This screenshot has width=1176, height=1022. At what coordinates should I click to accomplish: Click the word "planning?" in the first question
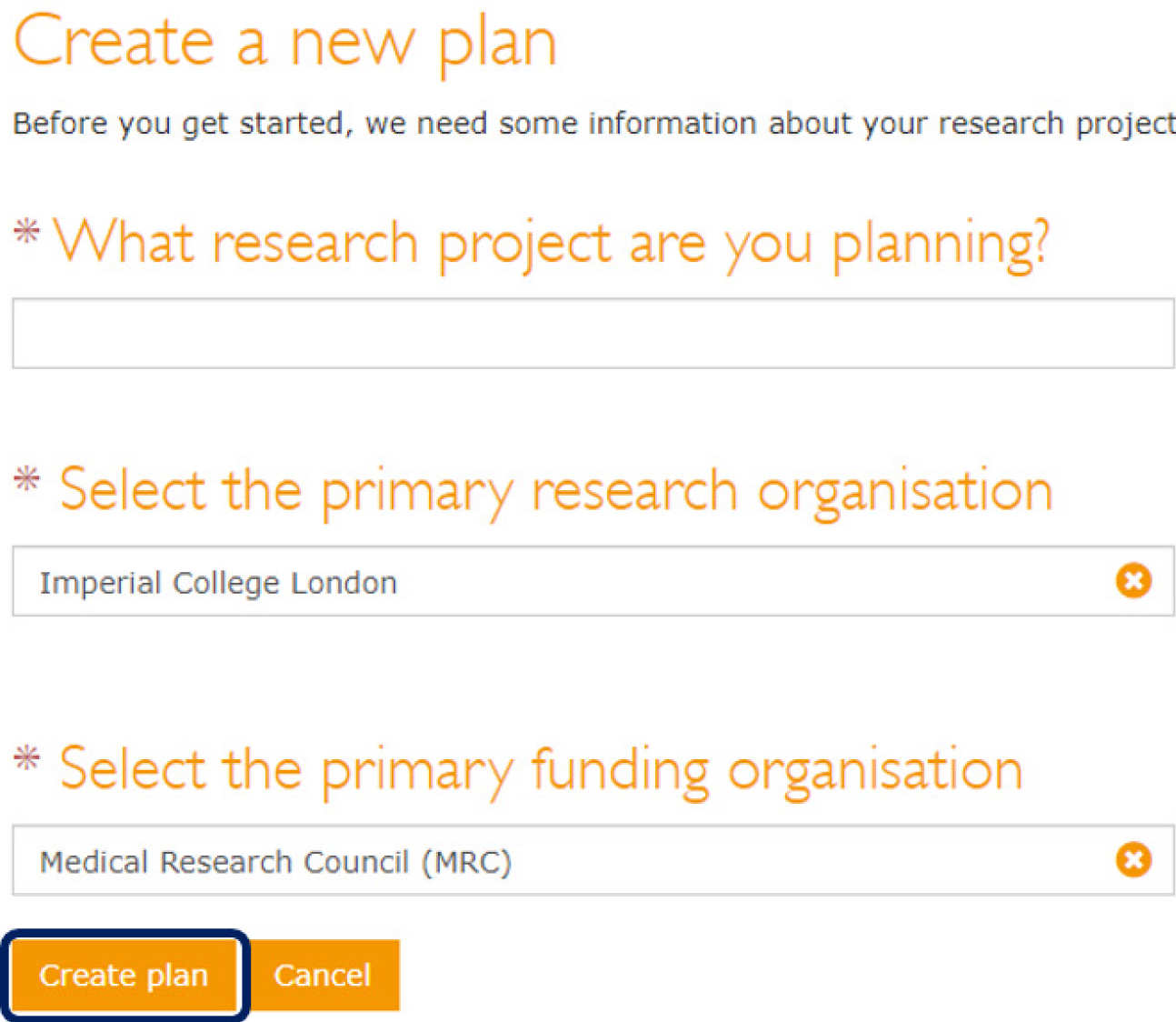coord(941,244)
